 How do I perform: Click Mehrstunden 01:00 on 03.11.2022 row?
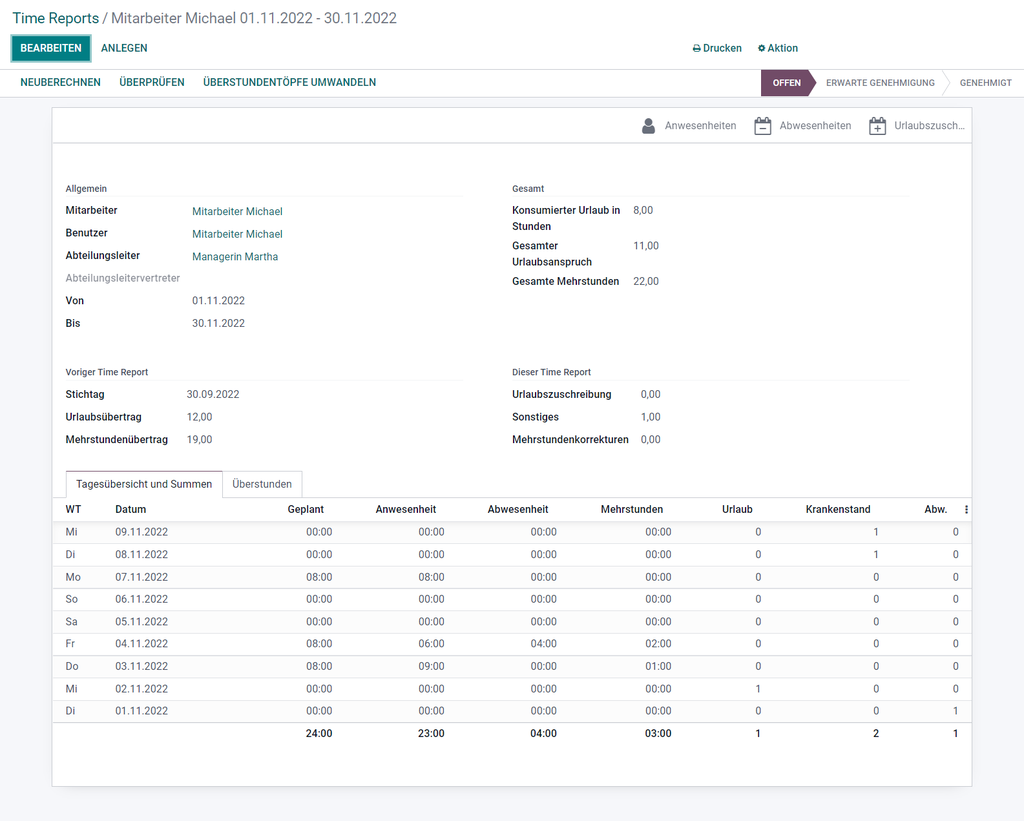click(658, 666)
